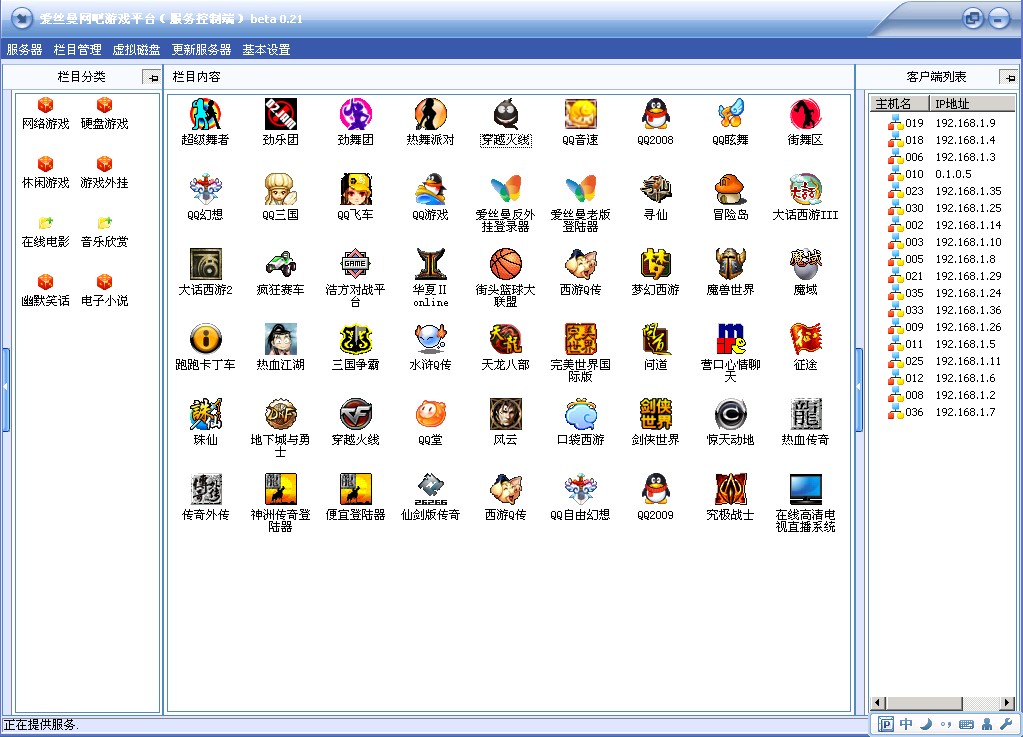Select the 魔兽世界 game icon

pos(730,265)
